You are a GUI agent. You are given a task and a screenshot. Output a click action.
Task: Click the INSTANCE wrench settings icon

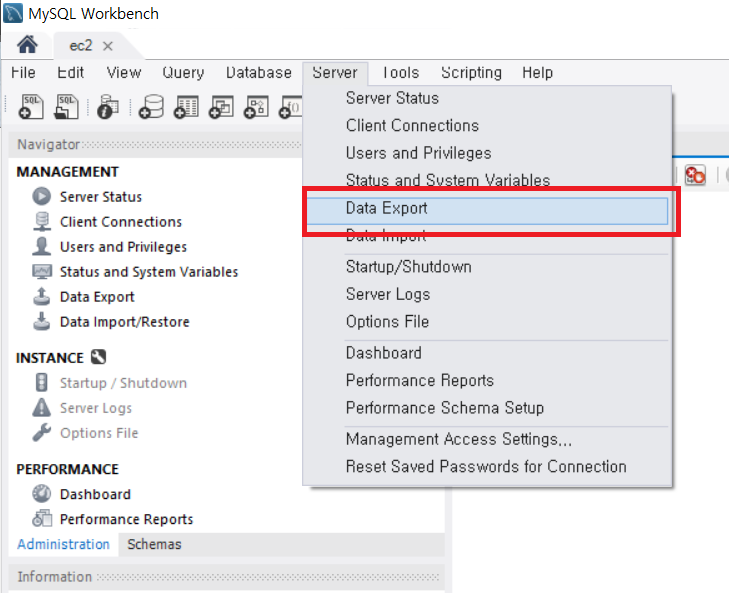pos(99,357)
